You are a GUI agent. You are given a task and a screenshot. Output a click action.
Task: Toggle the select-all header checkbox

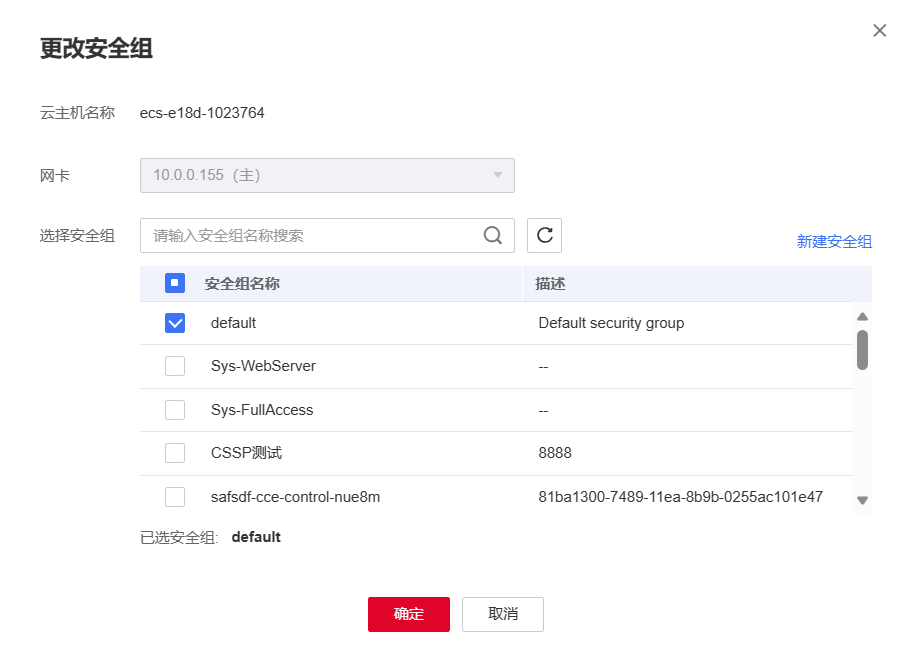tap(175, 284)
